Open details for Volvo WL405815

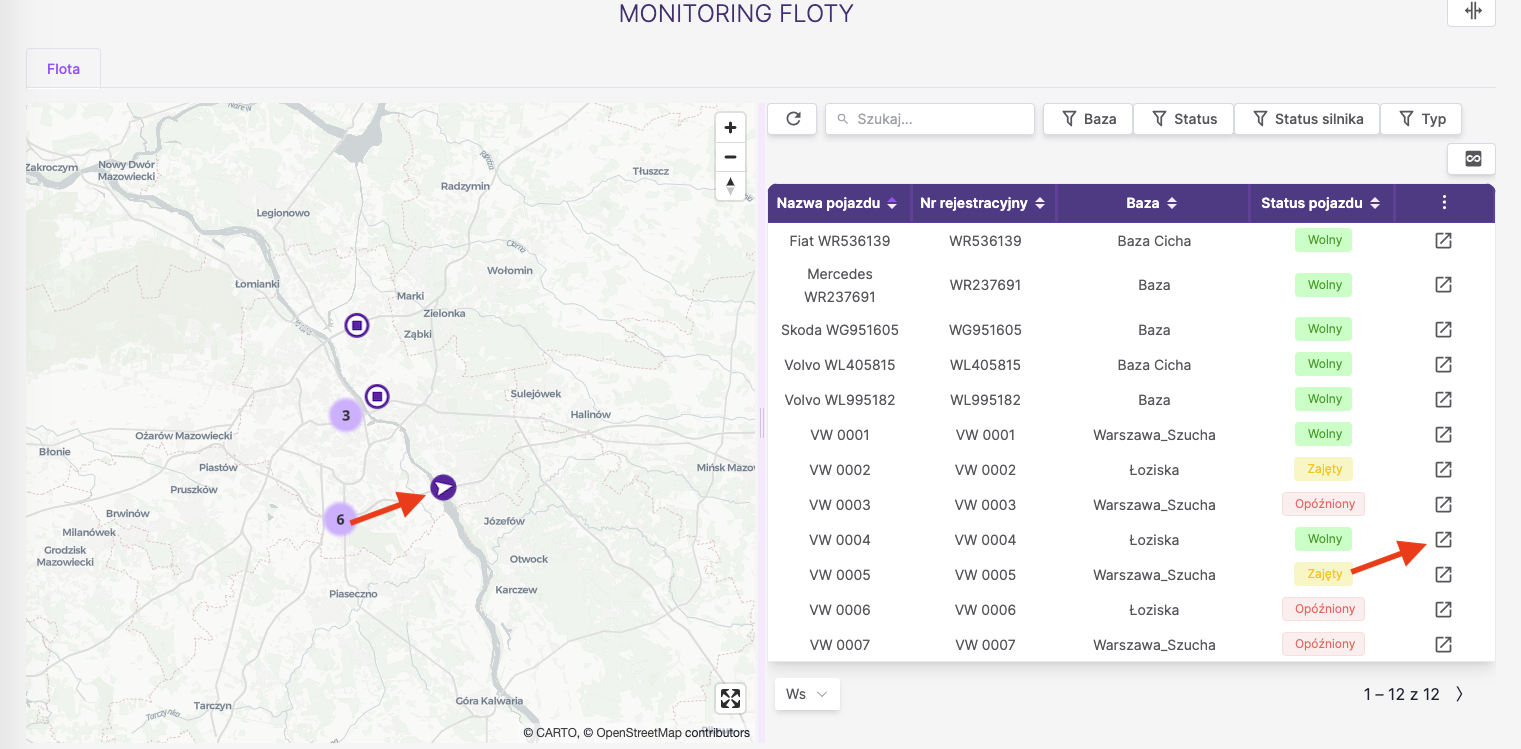coord(1443,365)
